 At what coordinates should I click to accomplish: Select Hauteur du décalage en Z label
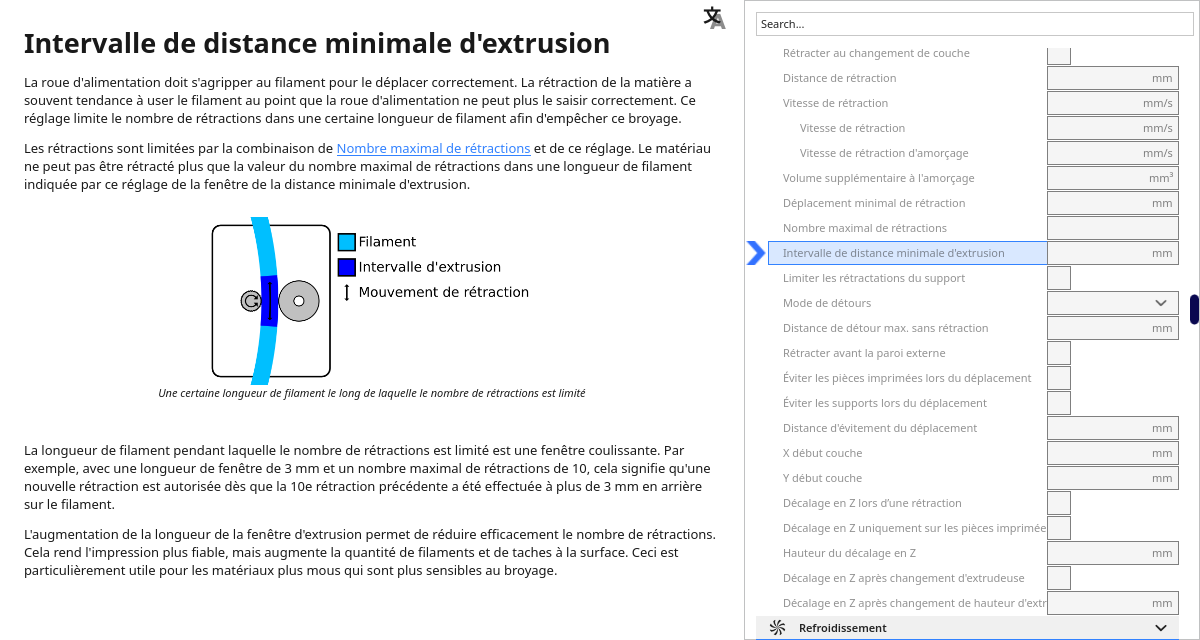tap(849, 553)
